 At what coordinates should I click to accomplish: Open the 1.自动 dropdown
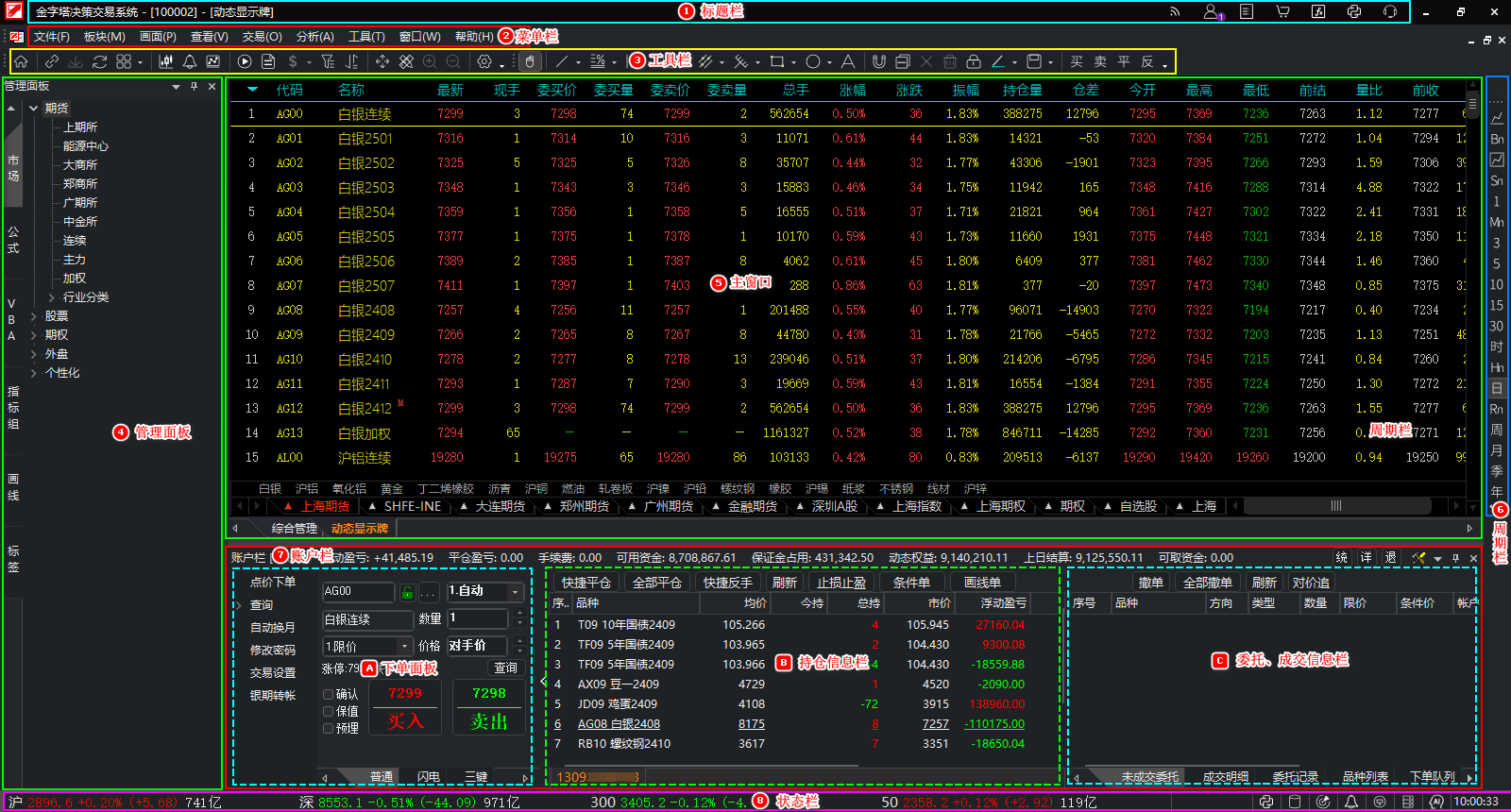pyautogui.click(x=484, y=591)
